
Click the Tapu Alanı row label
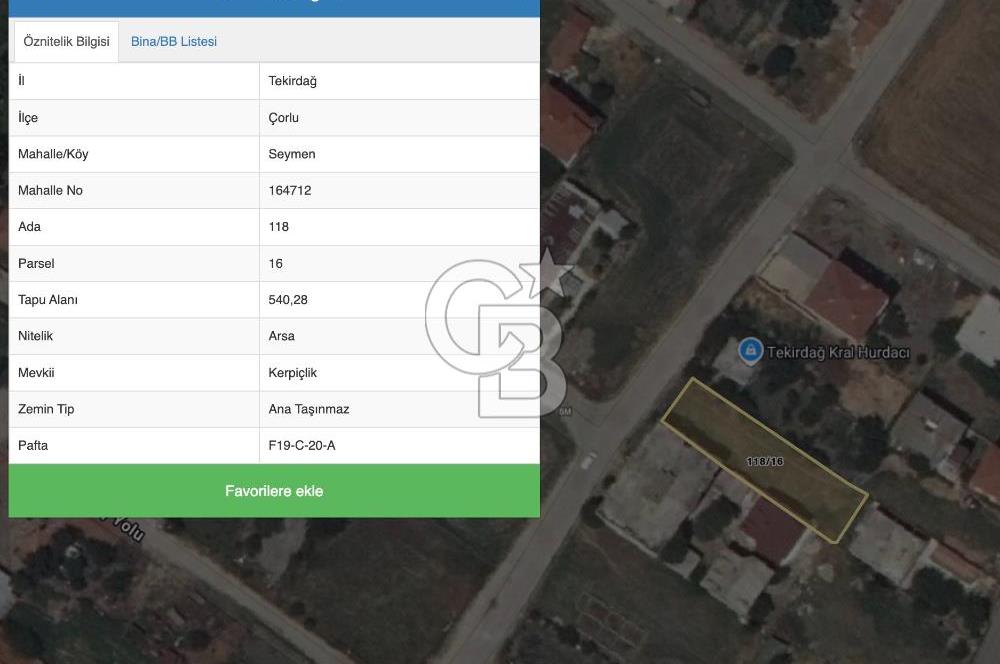(x=48, y=300)
